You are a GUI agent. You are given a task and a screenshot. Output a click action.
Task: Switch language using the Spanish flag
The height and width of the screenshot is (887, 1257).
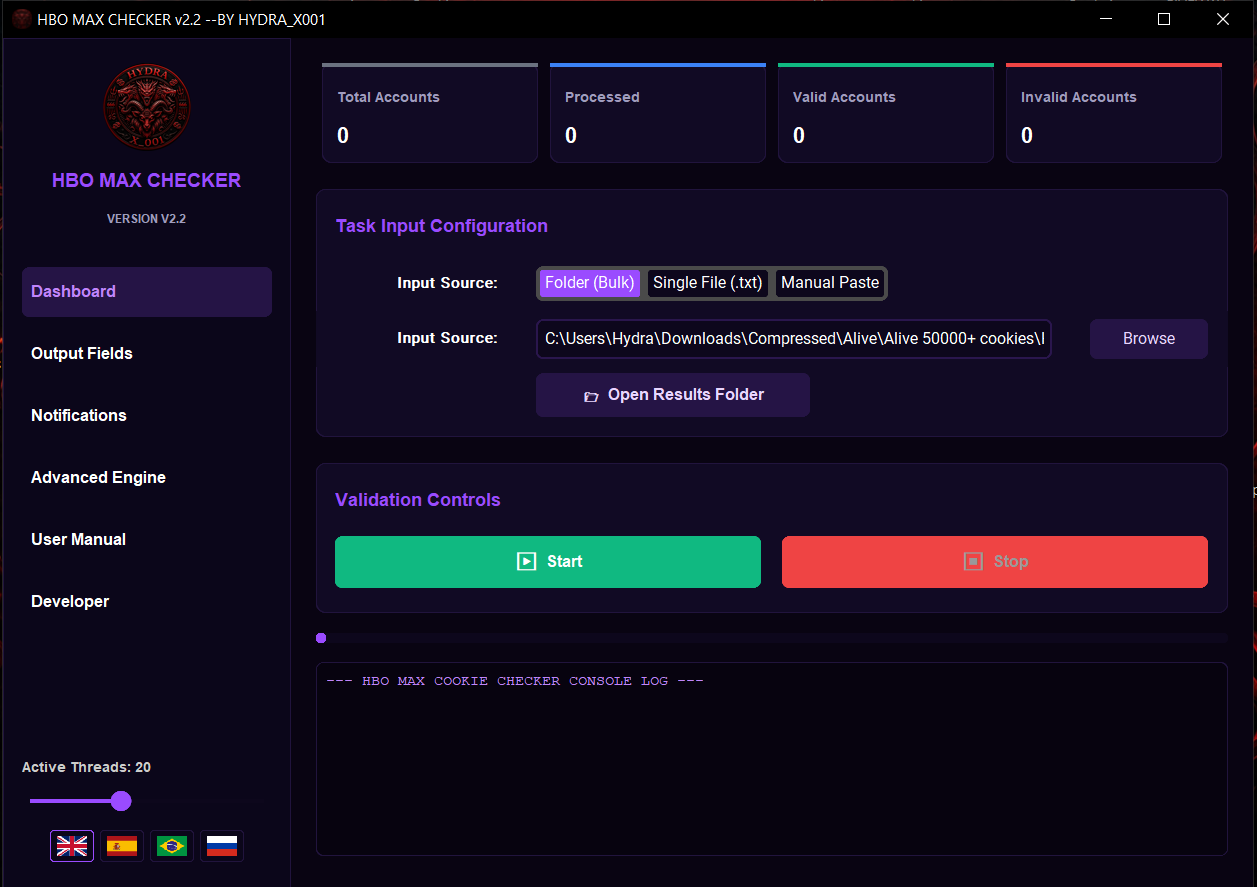[122, 846]
